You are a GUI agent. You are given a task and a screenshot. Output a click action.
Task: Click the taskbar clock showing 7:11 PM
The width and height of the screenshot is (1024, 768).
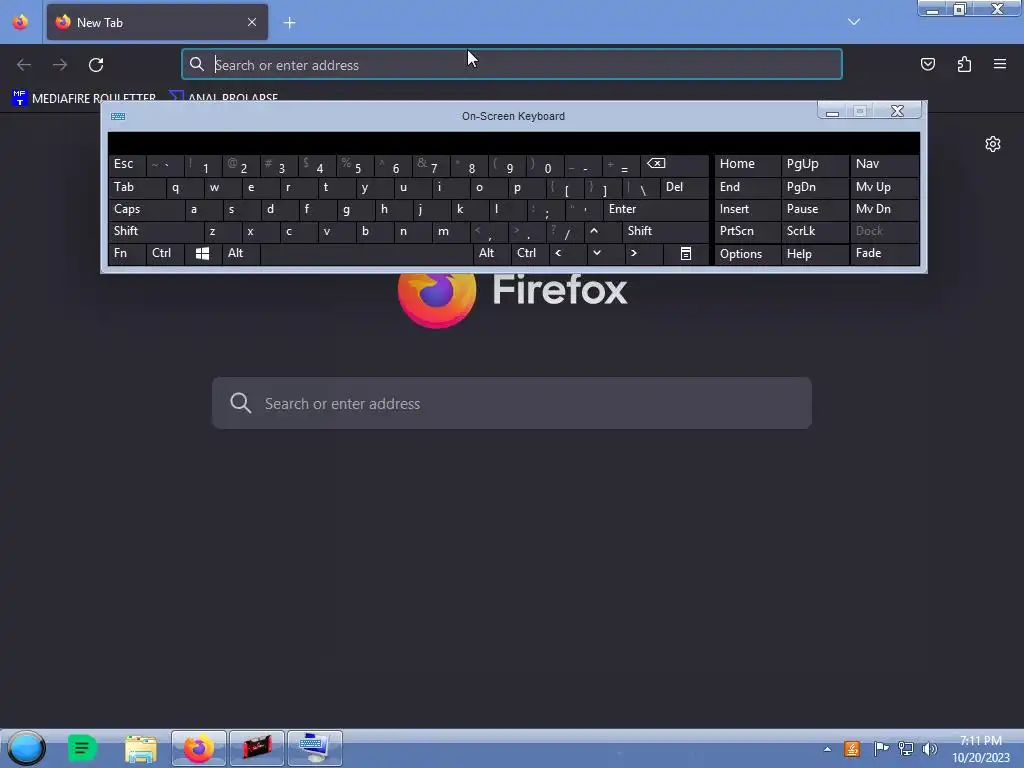tap(980, 749)
